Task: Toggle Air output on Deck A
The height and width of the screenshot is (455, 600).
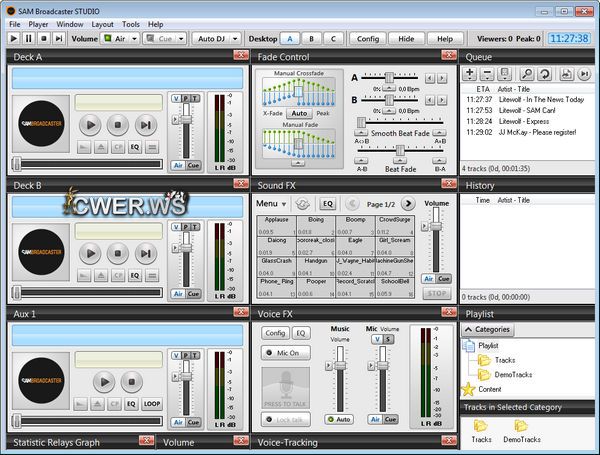Action: (178, 165)
